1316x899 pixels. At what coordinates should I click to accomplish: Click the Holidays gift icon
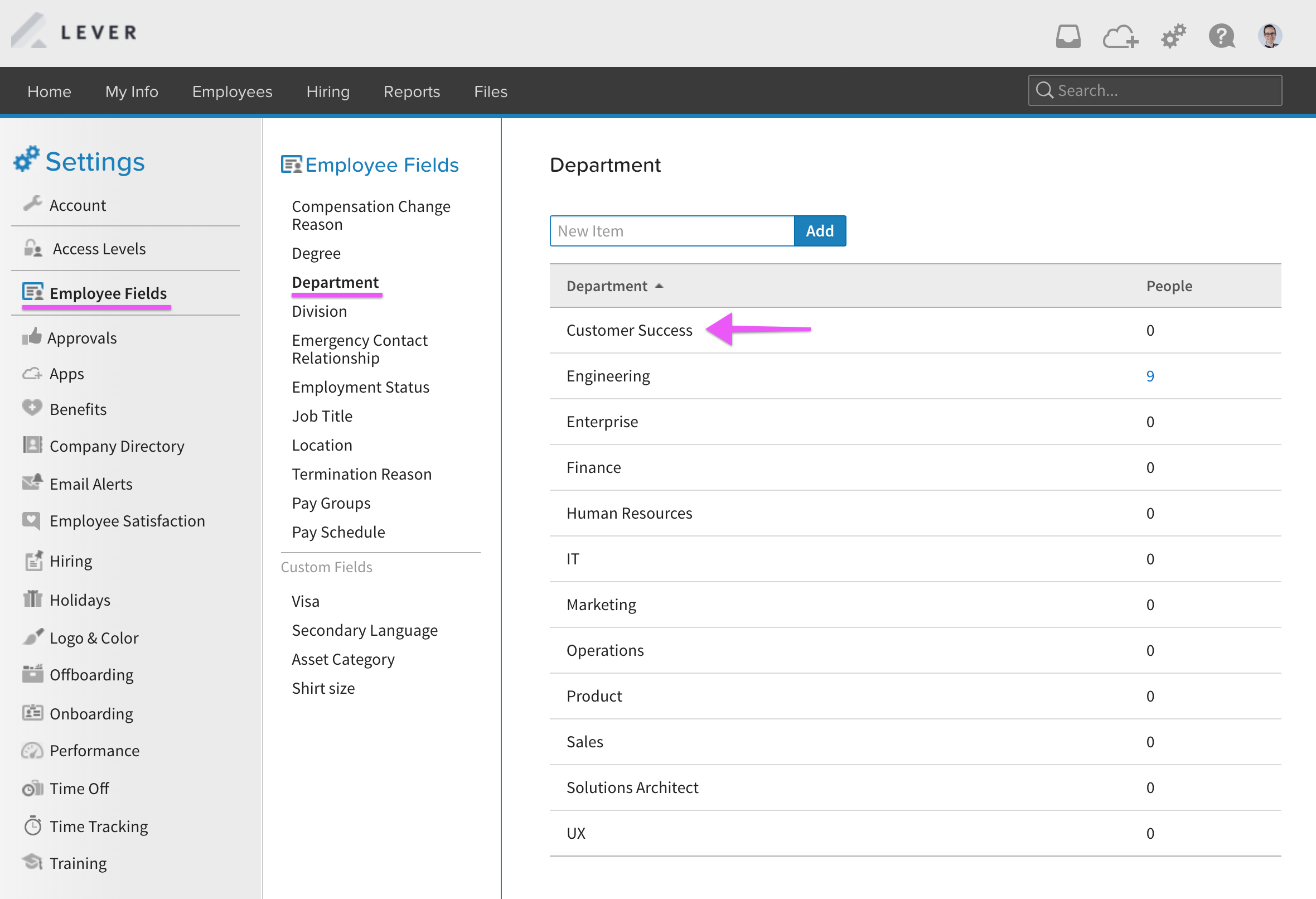(32, 599)
